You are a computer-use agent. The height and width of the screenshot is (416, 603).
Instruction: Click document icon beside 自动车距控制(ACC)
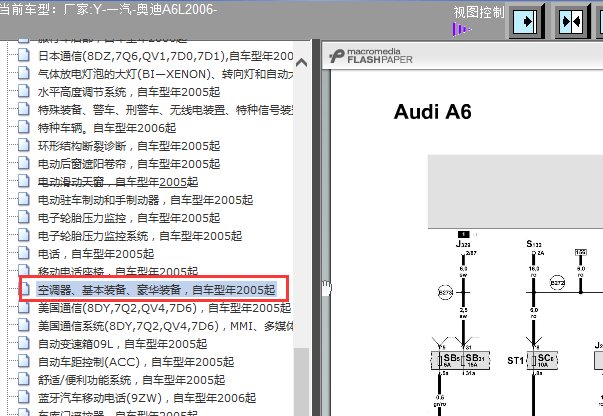pos(23,361)
